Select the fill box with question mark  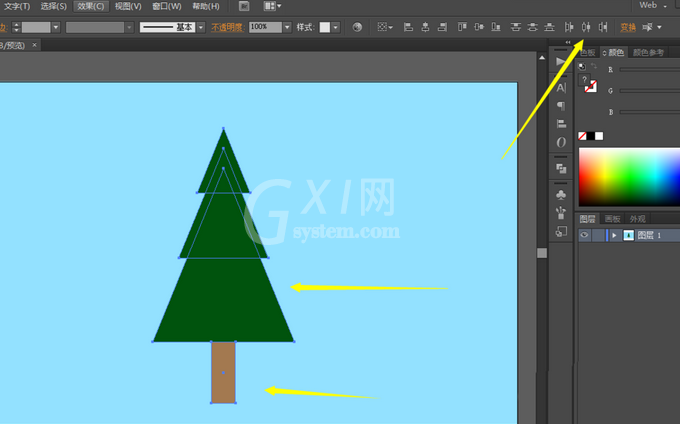tap(584, 80)
